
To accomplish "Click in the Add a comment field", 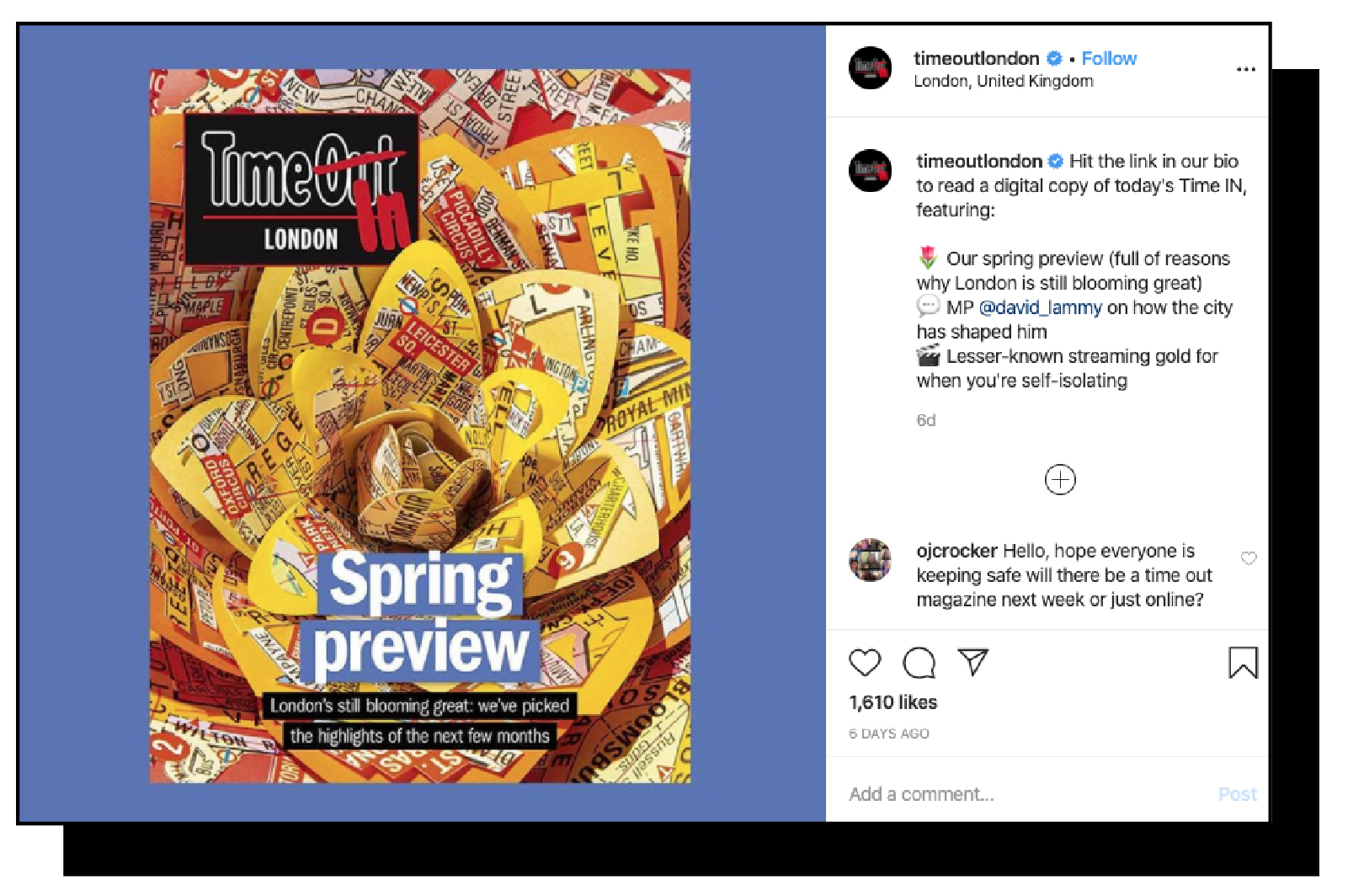I will (x=1027, y=794).
